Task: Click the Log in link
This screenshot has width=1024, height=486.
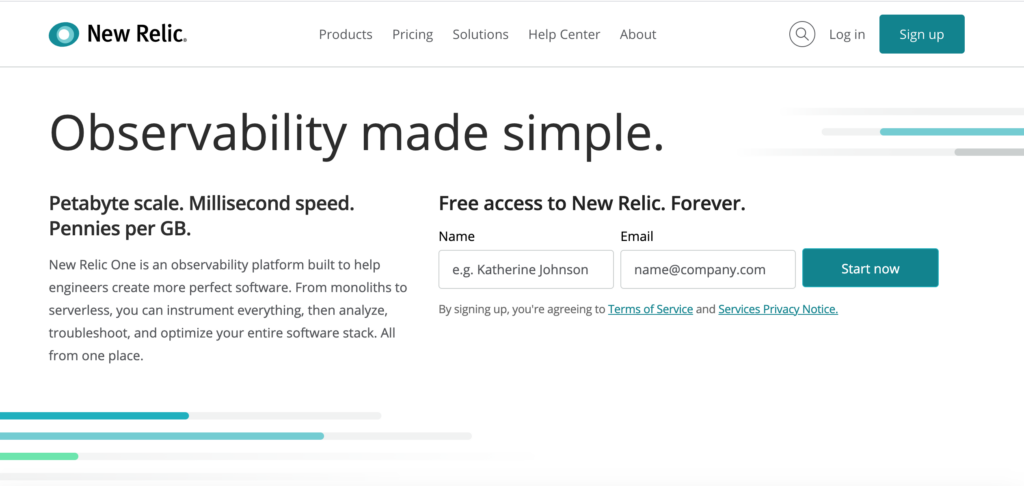Action: click(847, 35)
